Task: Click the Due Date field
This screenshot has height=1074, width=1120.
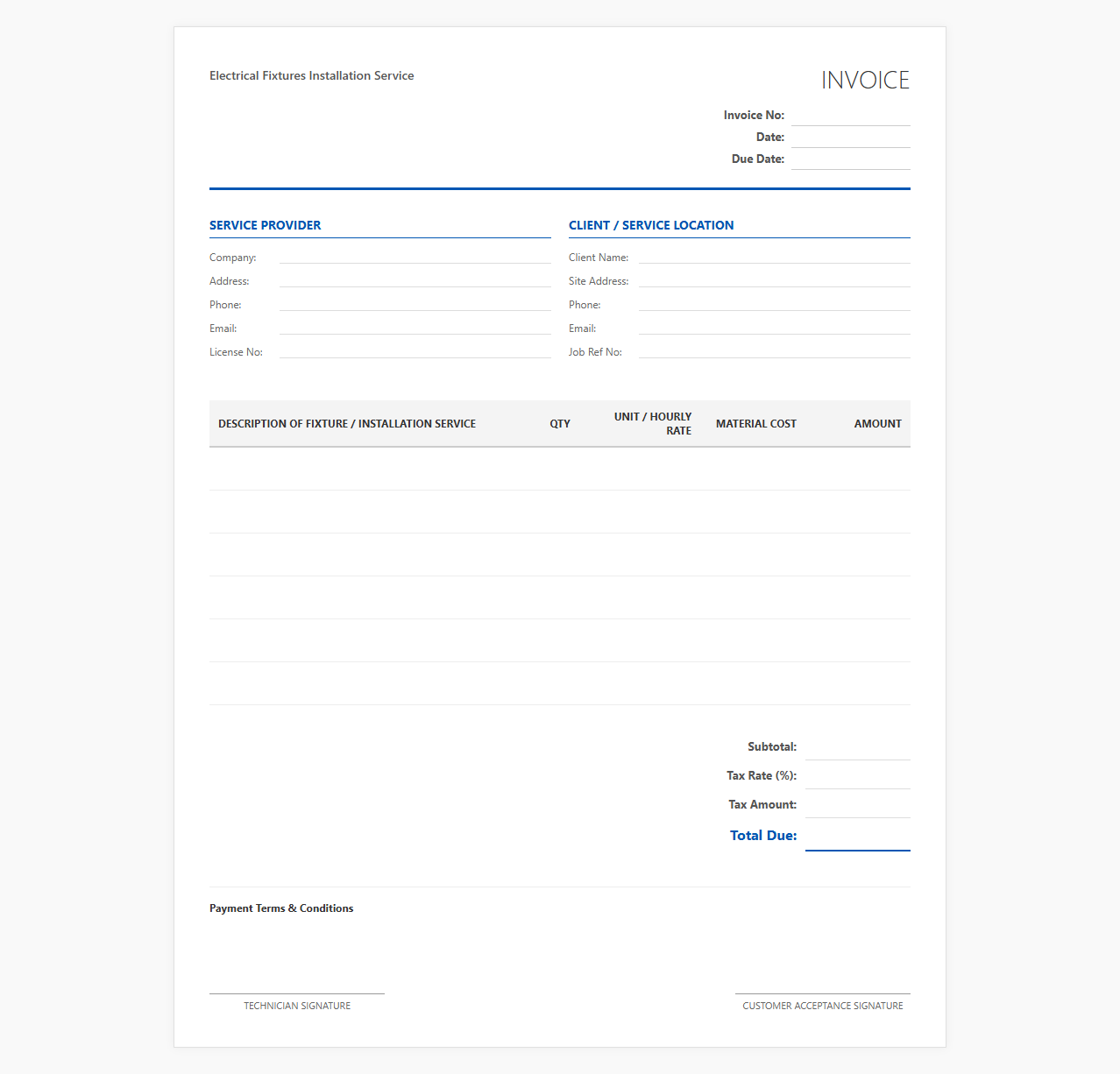Action: coord(850,159)
